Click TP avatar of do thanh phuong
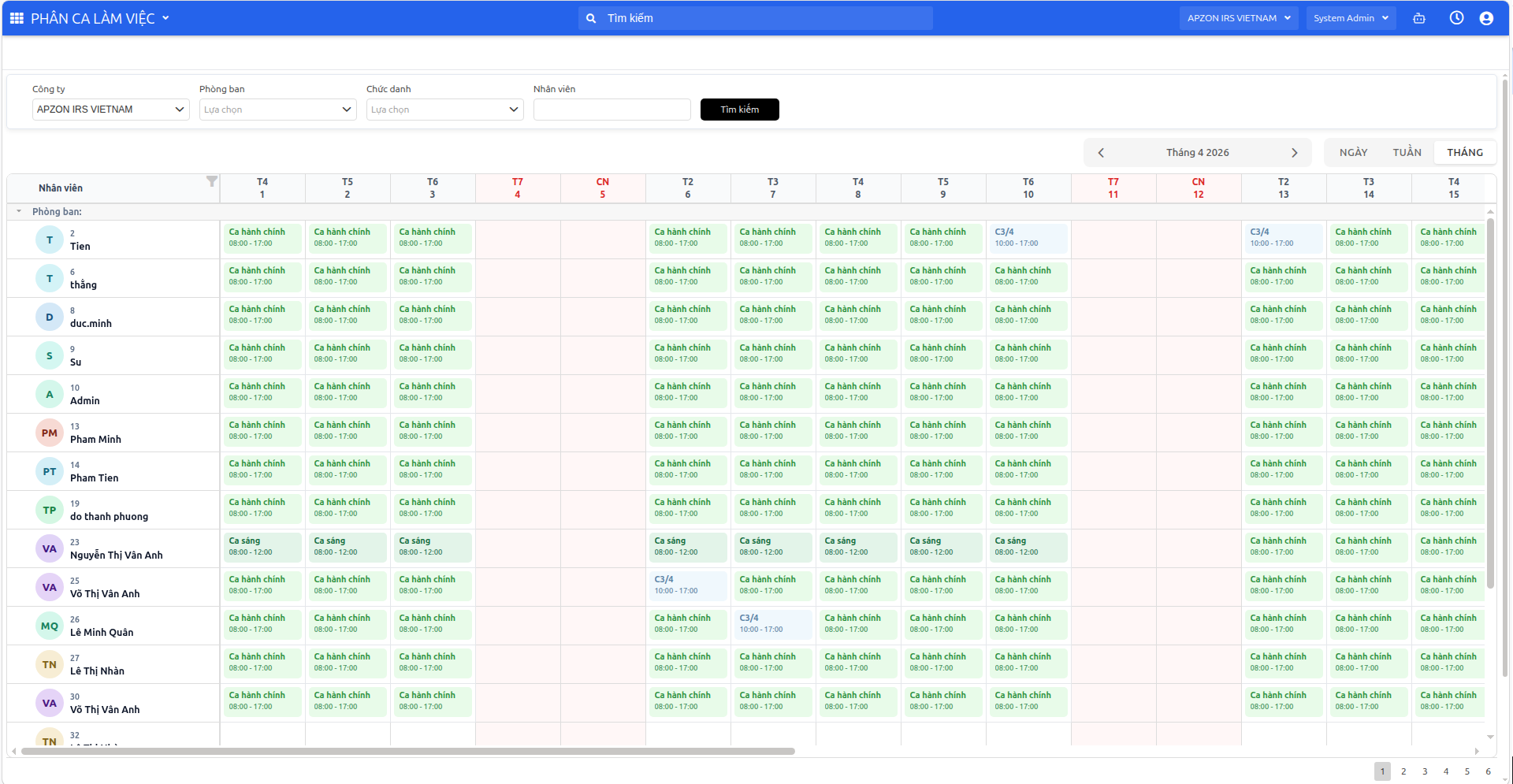Image resolution: width=1513 pixels, height=784 pixels. click(x=50, y=510)
